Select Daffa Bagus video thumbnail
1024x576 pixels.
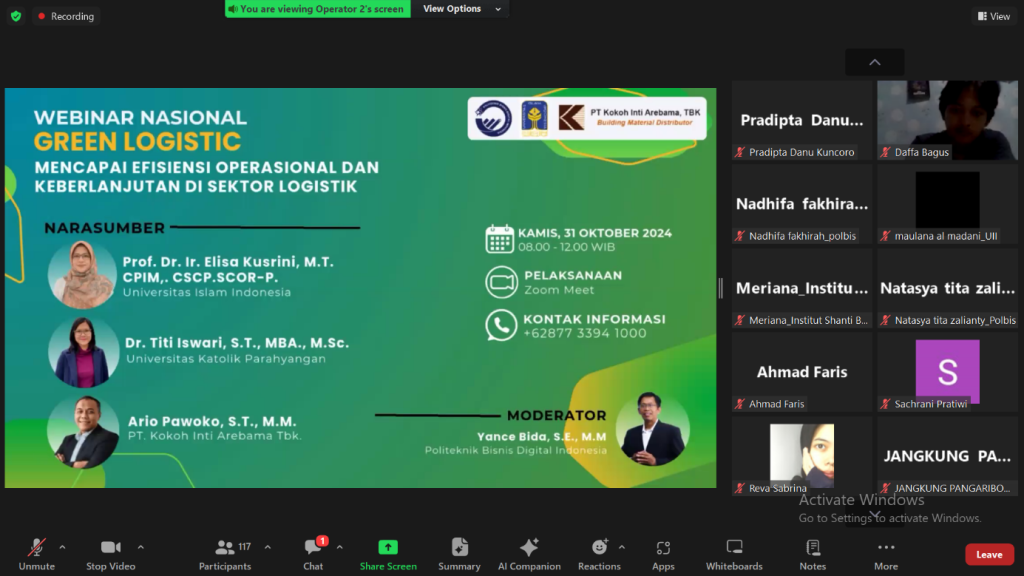coord(947,120)
